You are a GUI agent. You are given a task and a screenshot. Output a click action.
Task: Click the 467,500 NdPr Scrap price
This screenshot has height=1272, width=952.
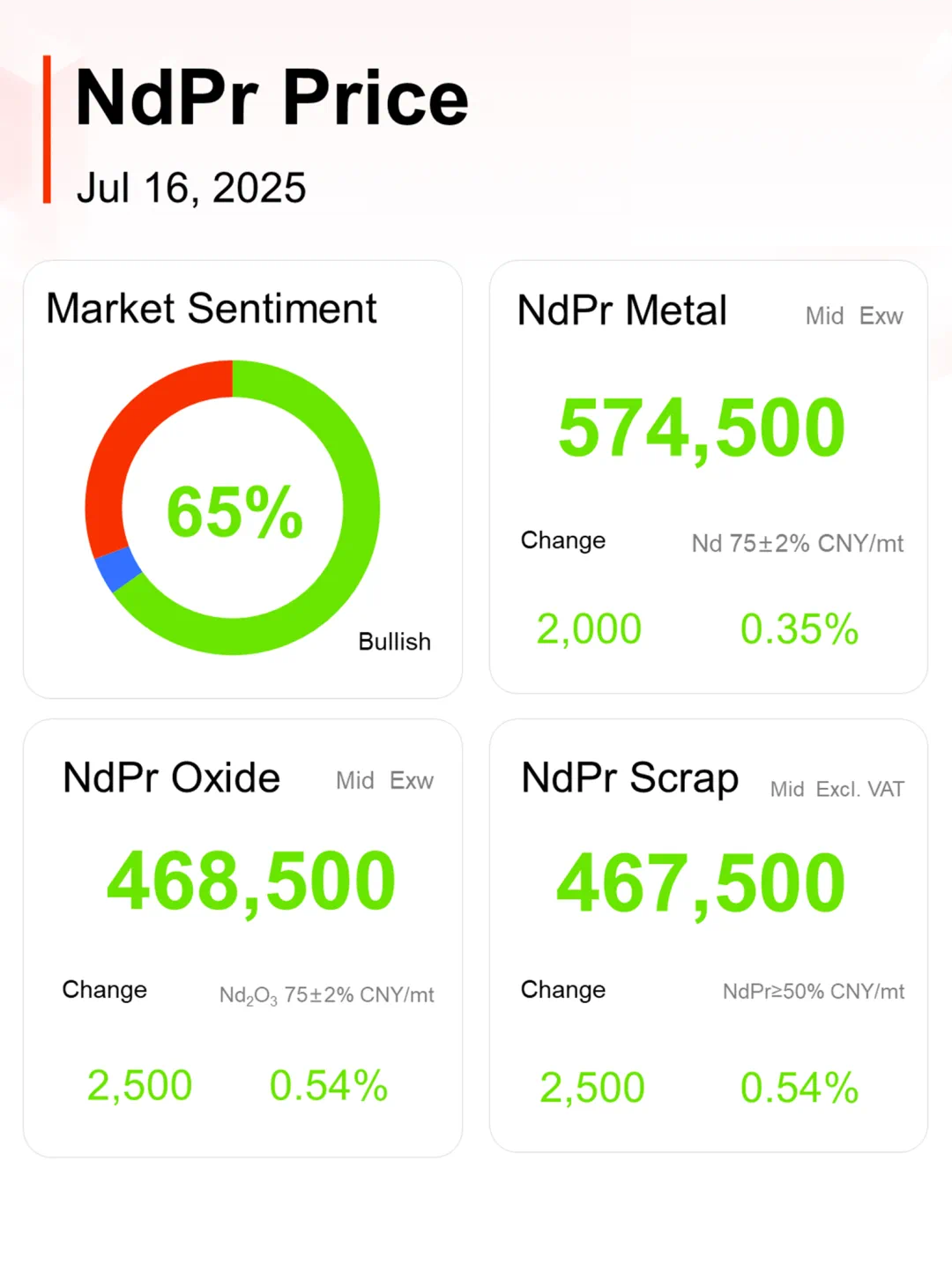click(x=702, y=883)
